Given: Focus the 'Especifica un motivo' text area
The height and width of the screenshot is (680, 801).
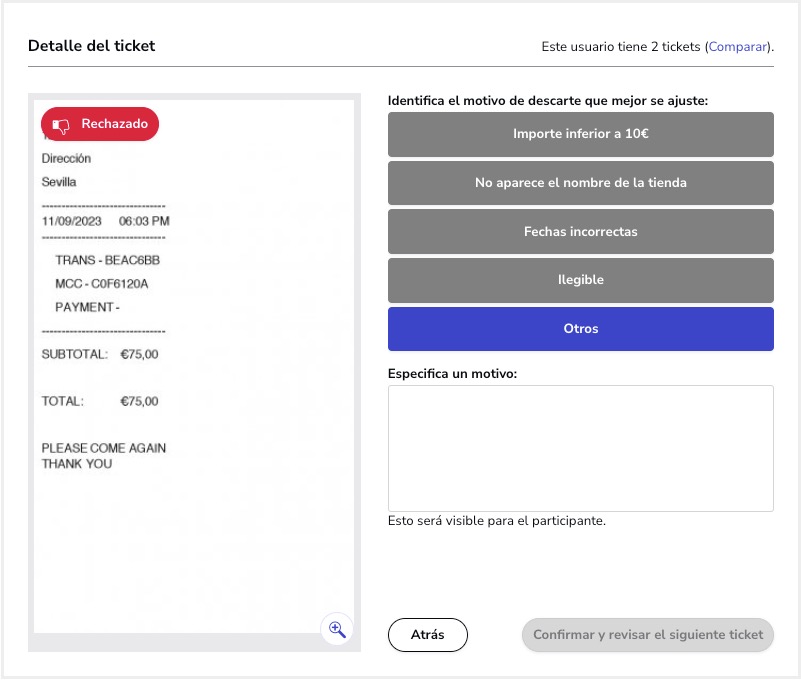Looking at the screenshot, I should click(x=580, y=449).
